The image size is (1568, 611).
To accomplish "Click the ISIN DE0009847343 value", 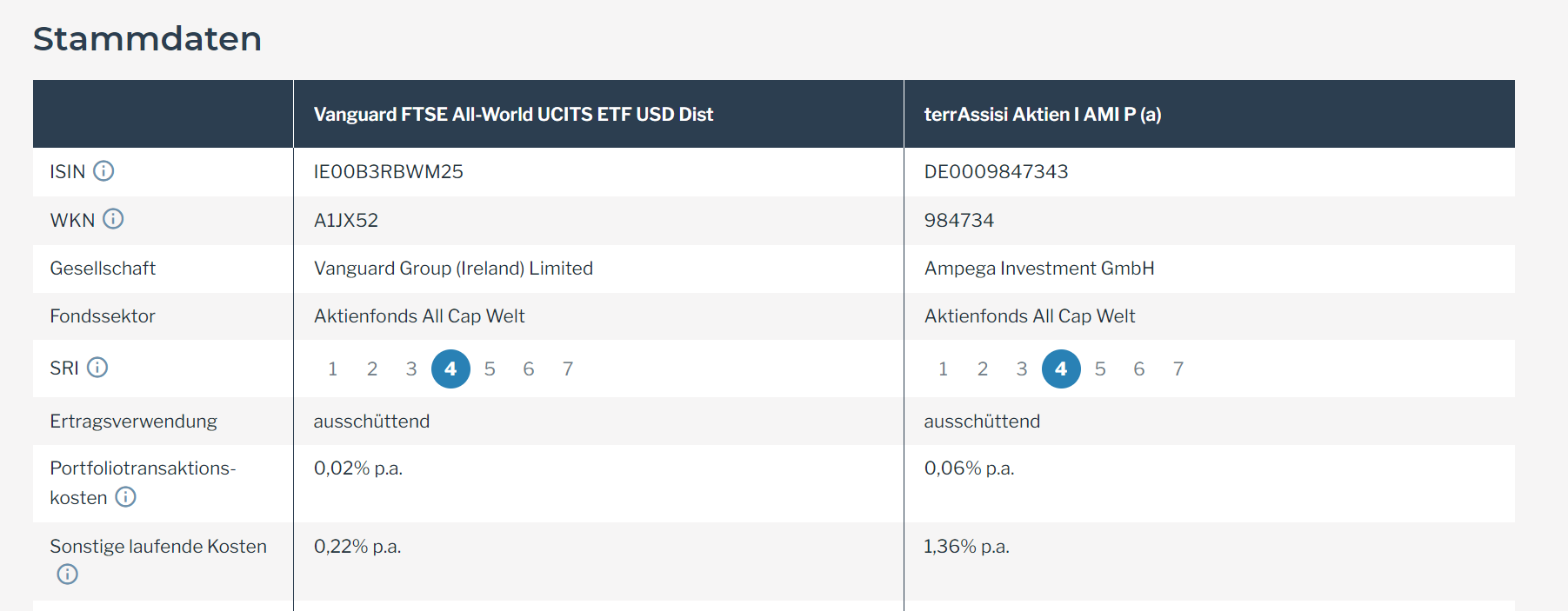I will [x=996, y=172].
